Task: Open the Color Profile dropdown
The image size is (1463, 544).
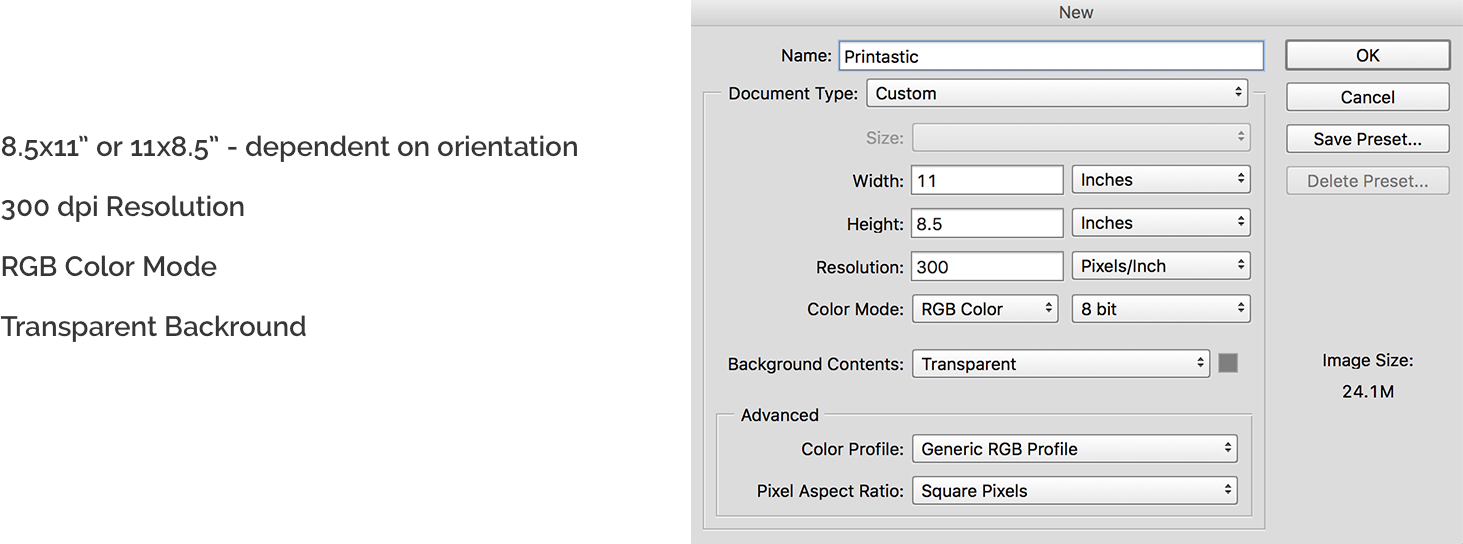Action: tap(1075, 449)
